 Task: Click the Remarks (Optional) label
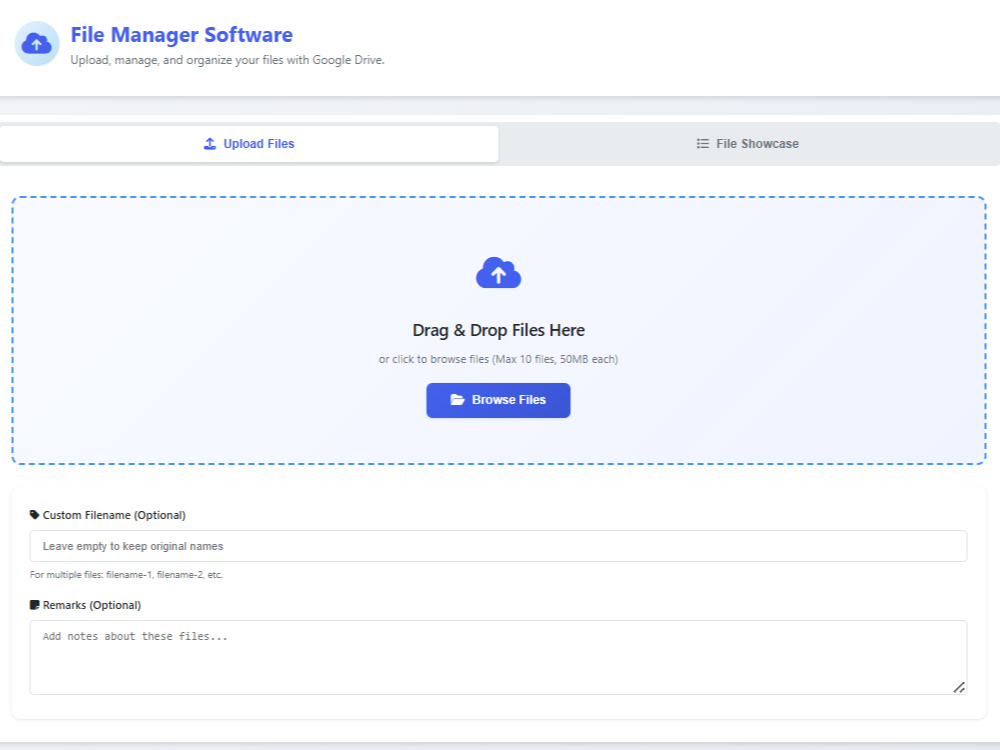(x=92, y=605)
